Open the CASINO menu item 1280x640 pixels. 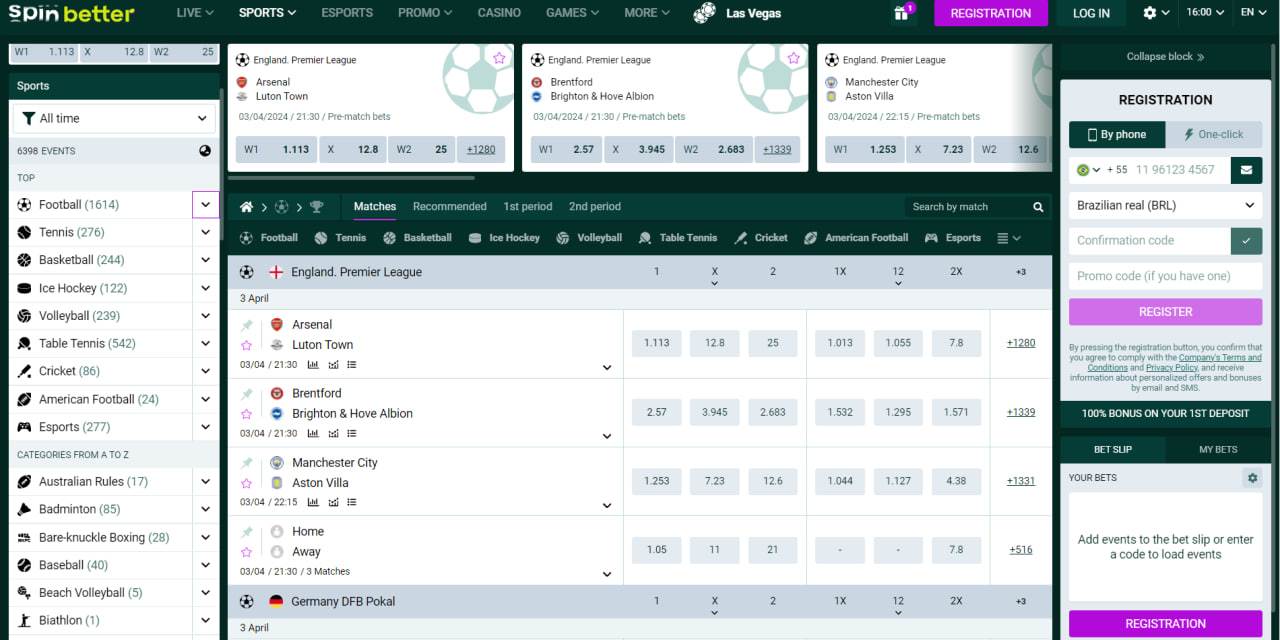click(x=499, y=13)
